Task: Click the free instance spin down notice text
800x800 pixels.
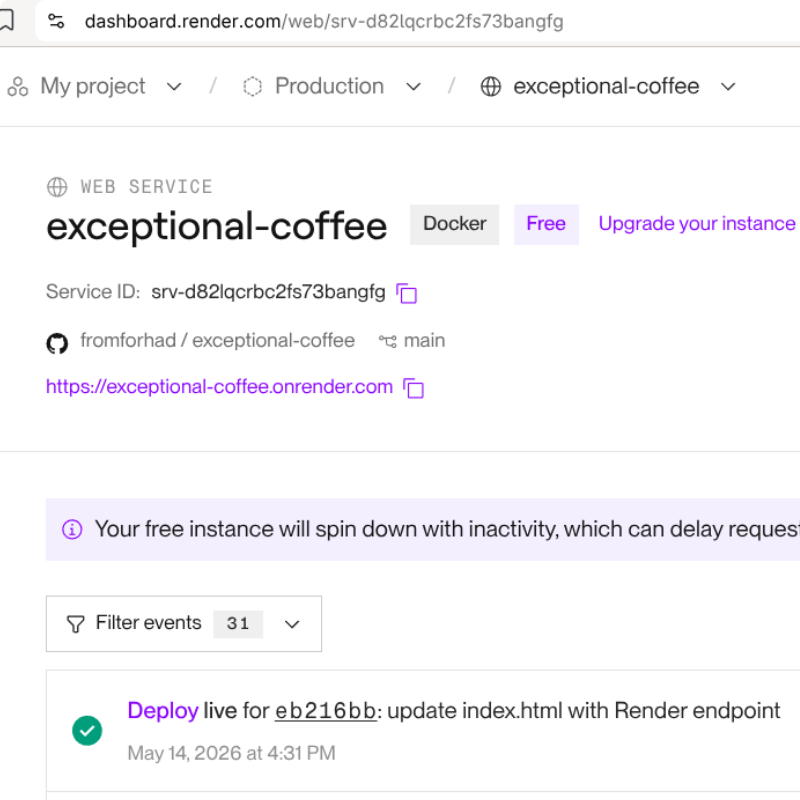Action: [x=447, y=529]
